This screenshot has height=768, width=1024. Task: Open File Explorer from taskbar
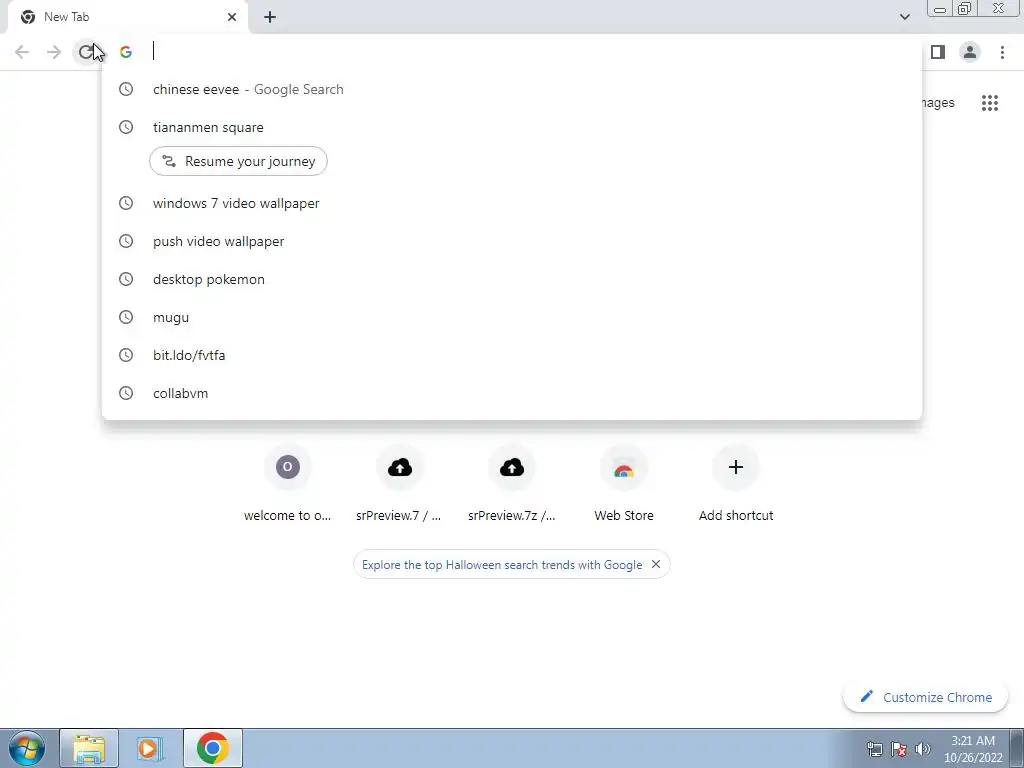(x=89, y=748)
